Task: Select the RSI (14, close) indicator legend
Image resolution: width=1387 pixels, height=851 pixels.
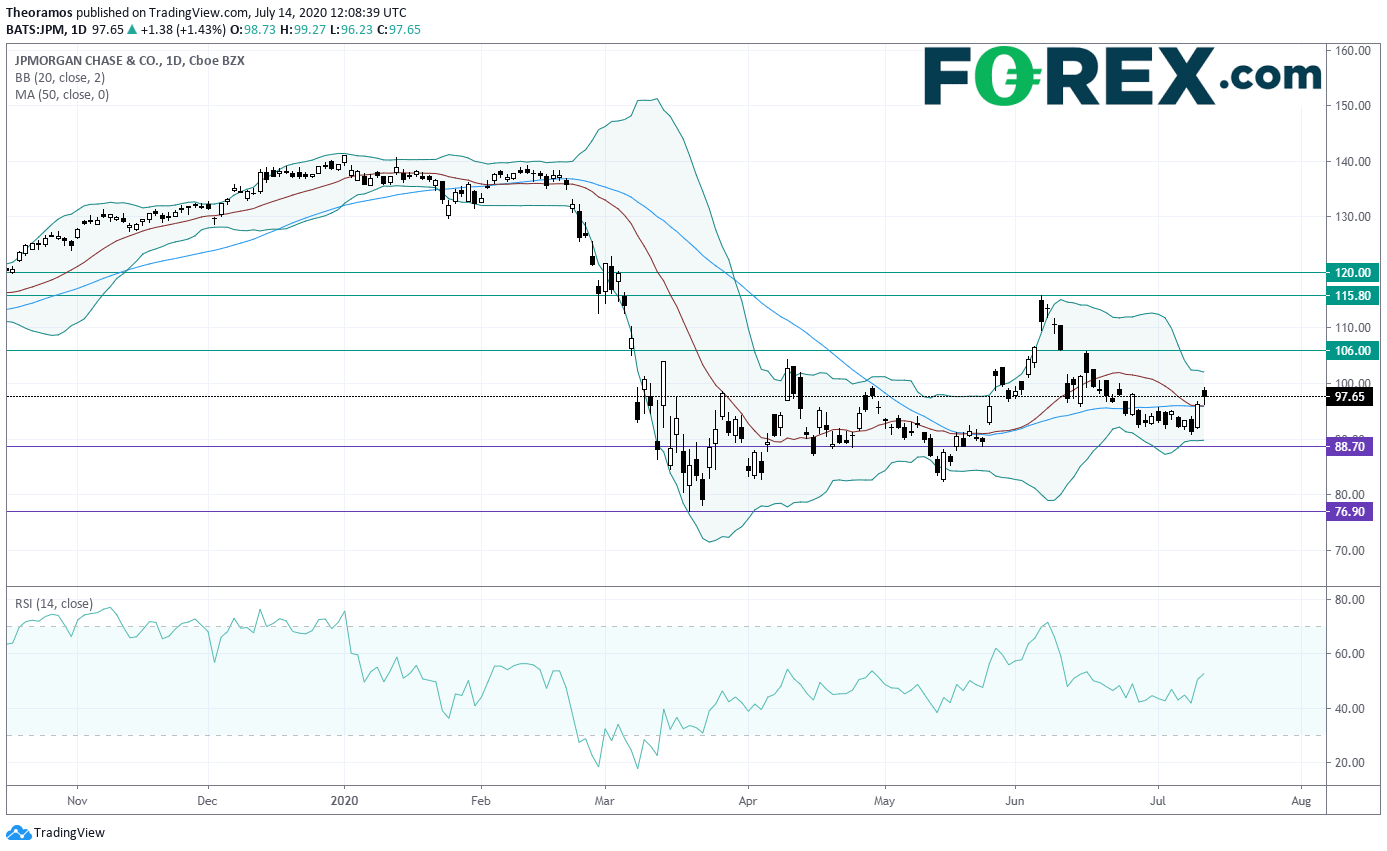Action: [x=53, y=604]
